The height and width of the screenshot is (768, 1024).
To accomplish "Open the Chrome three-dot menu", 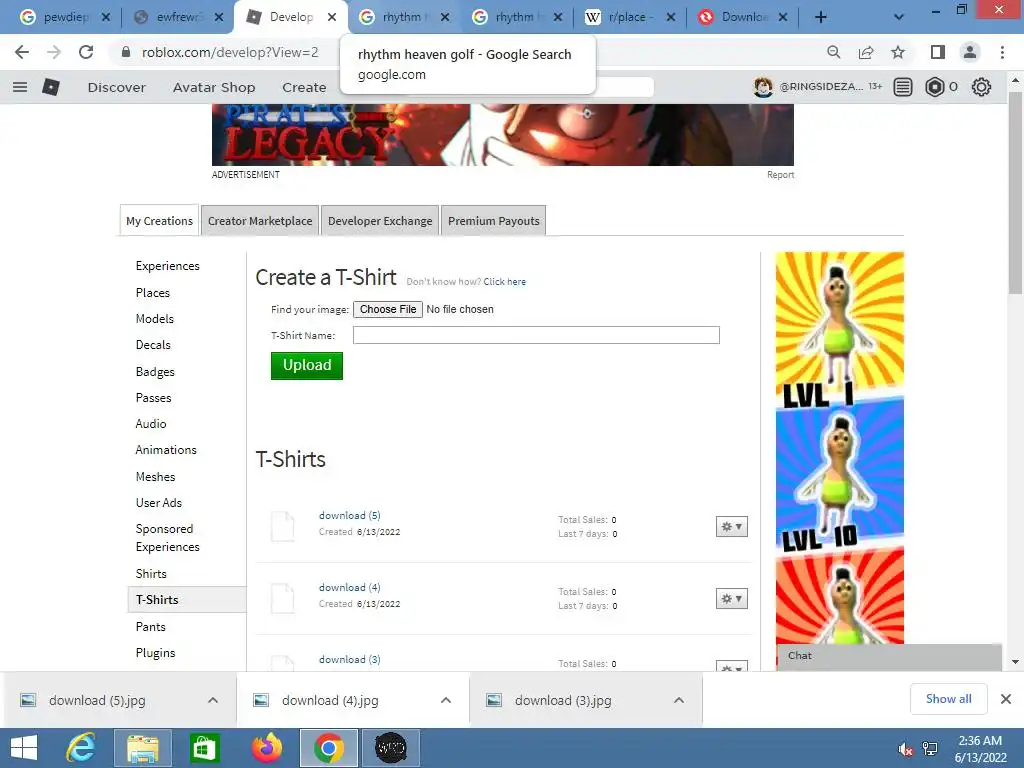I will 1002,52.
